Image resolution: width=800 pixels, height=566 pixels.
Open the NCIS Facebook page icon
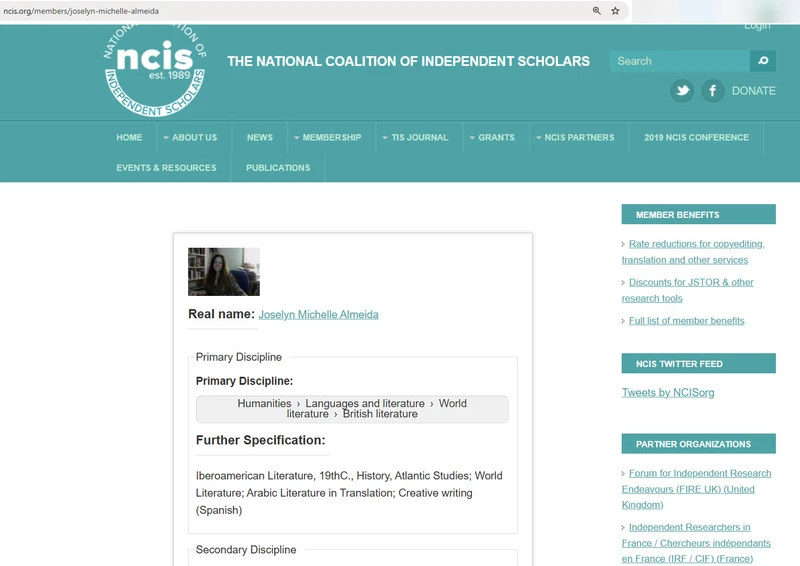pyautogui.click(x=712, y=91)
